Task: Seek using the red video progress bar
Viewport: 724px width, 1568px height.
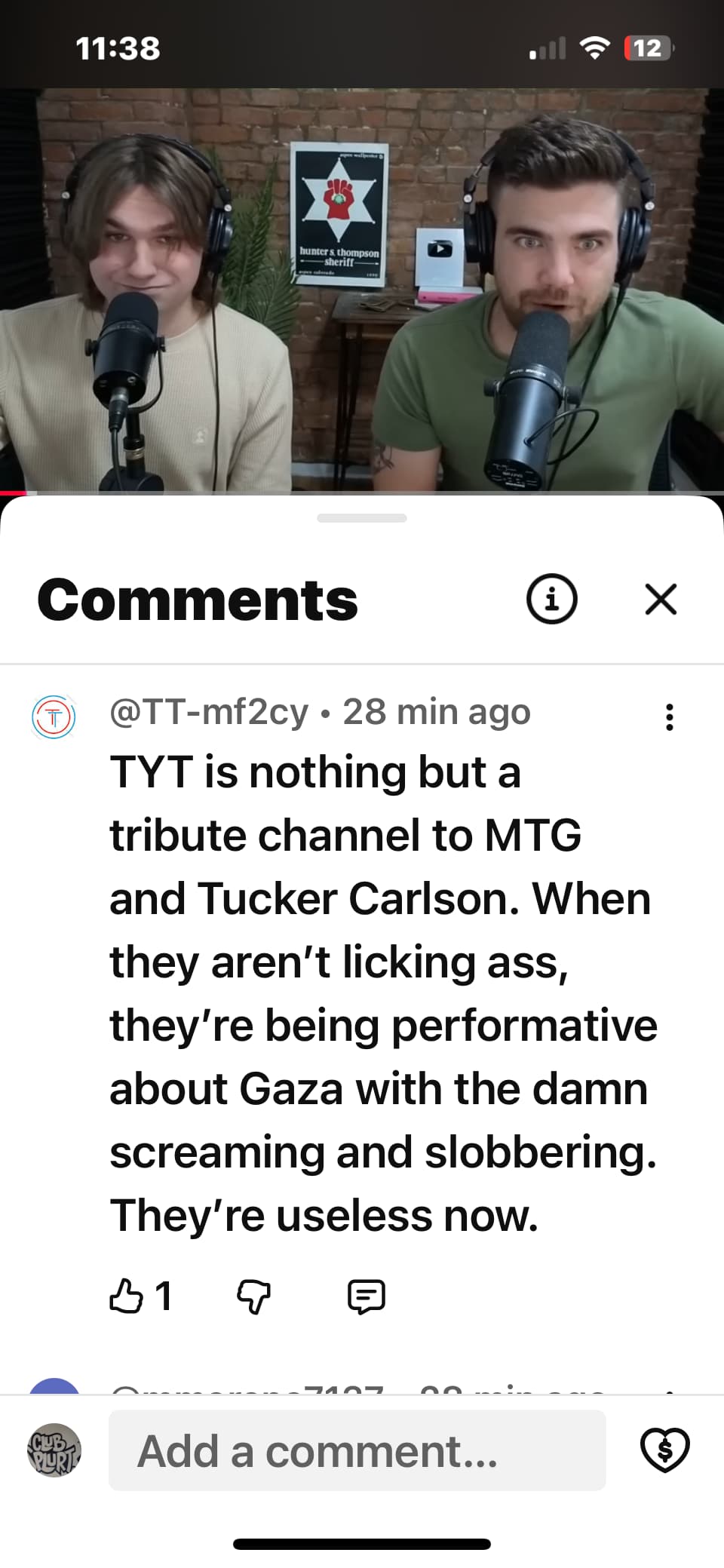Action: click(x=362, y=493)
